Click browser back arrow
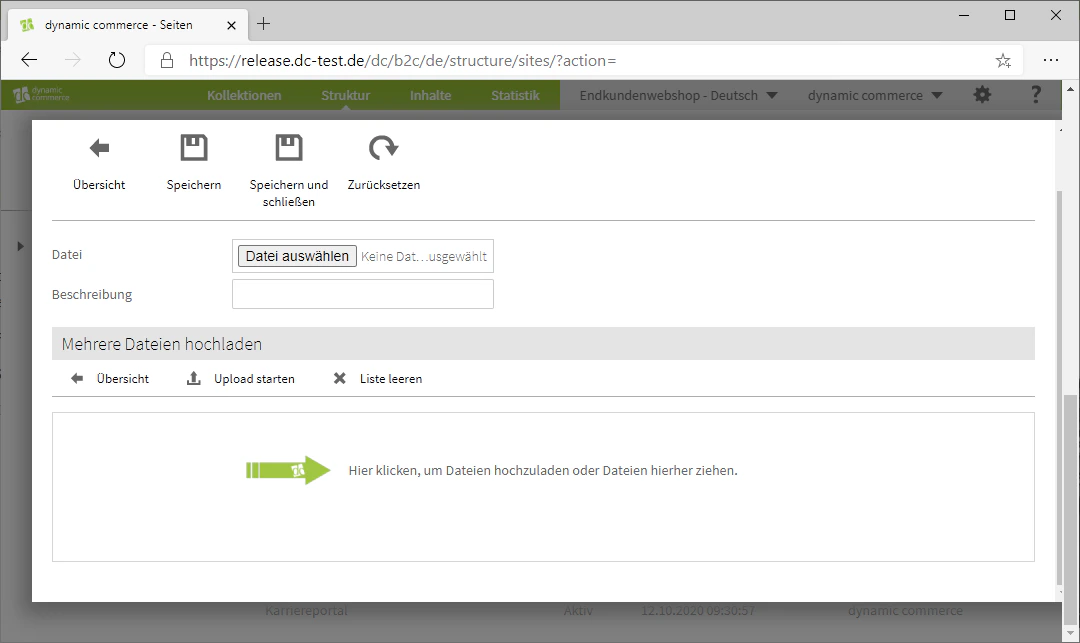 (x=29, y=60)
